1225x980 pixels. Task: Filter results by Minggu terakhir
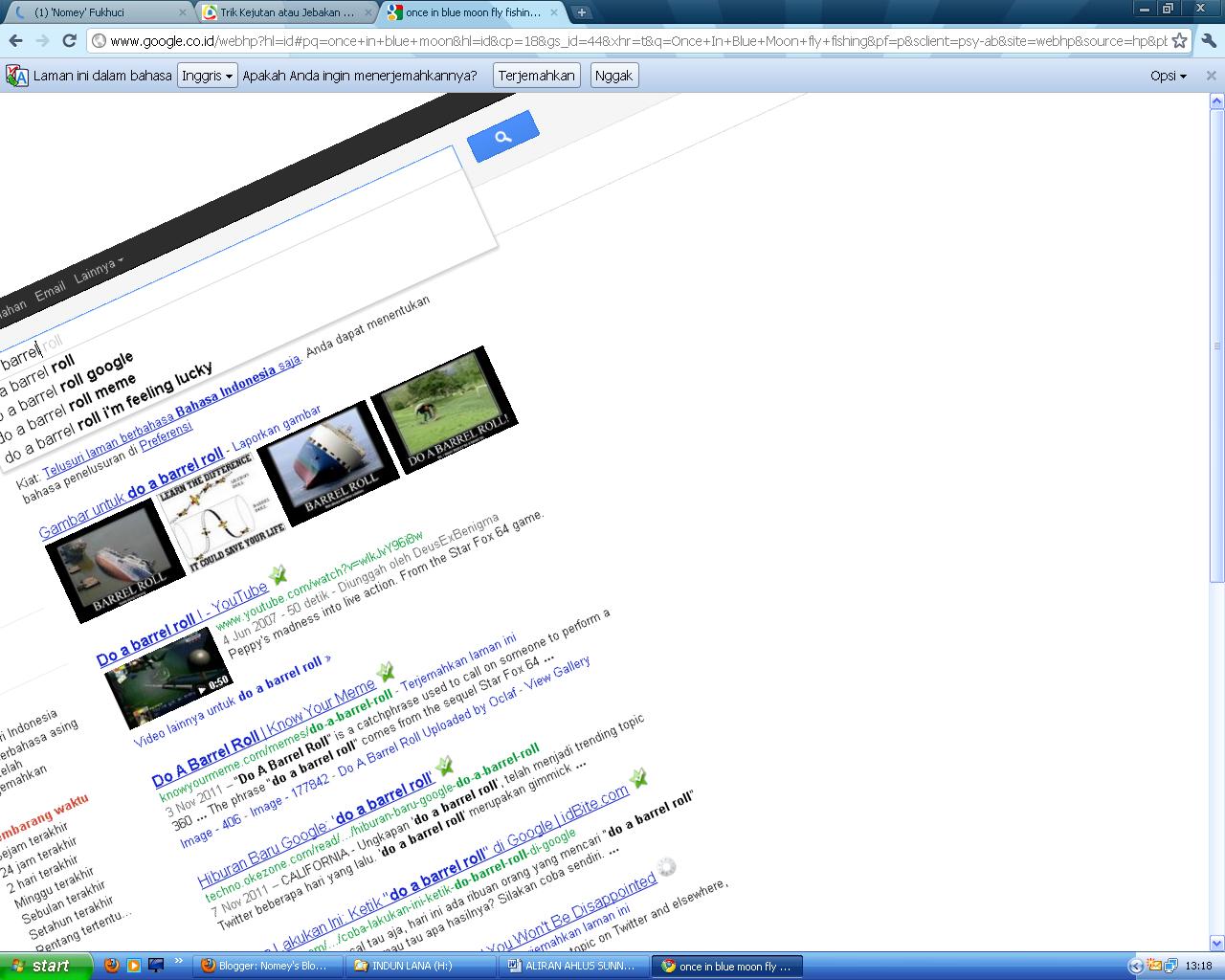[x=54, y=889]
